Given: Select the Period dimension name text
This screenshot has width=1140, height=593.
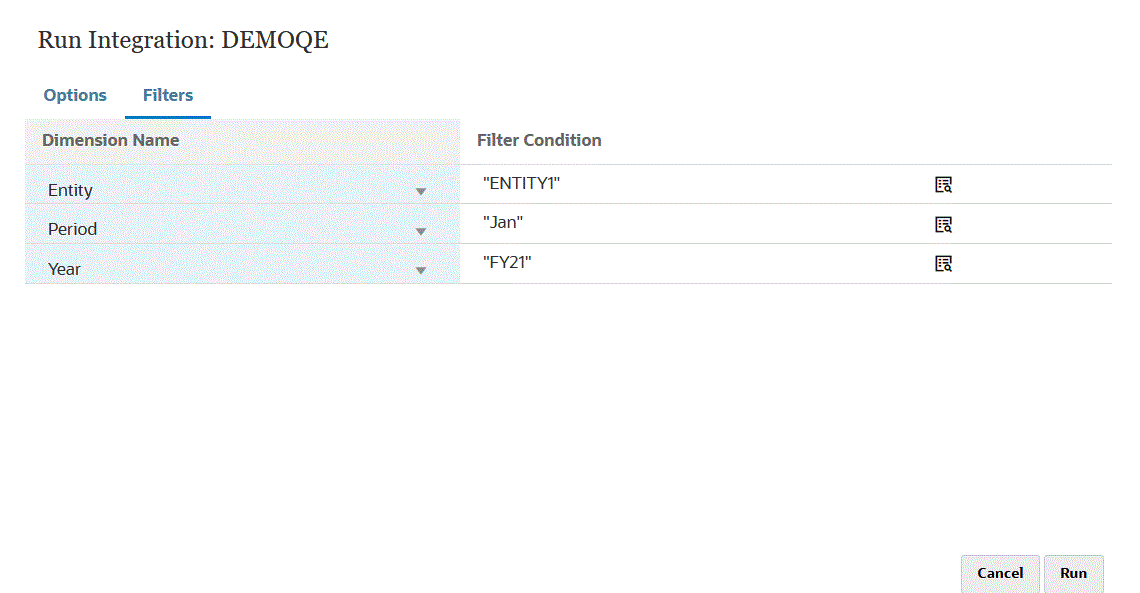Looking at the screenshot, I should point(72,229).
